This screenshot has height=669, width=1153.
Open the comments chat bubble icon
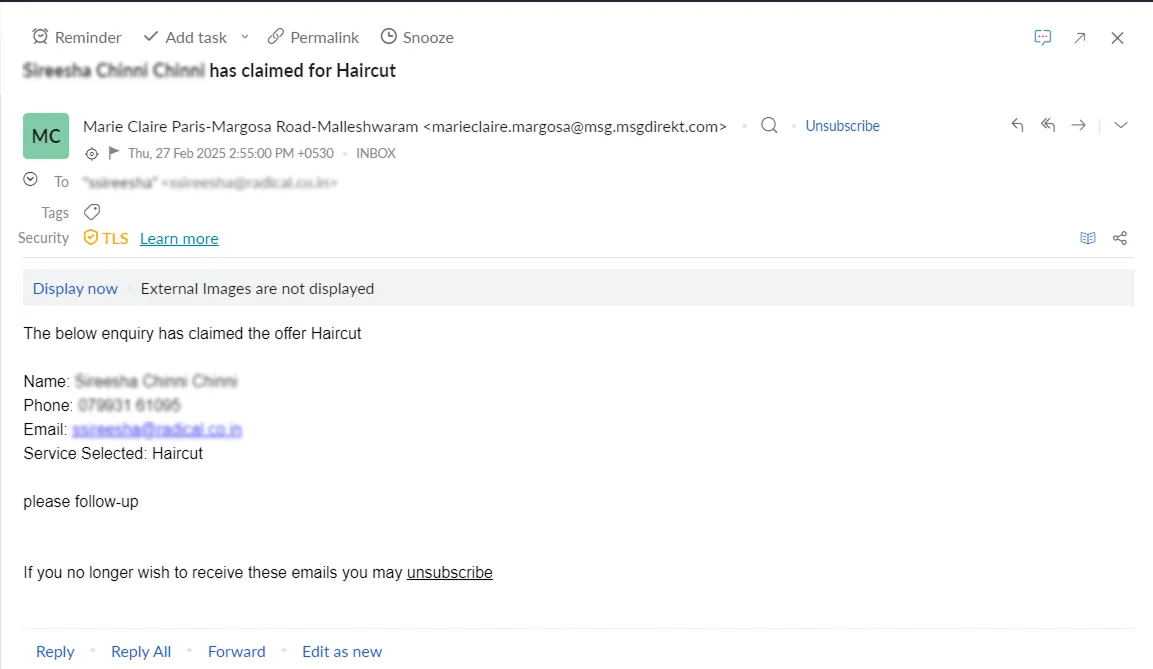1043,37
